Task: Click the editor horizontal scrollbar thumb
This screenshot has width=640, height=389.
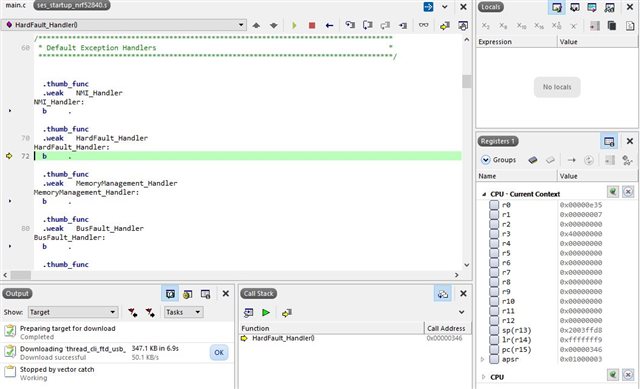Action: pyautogui.click(x=20, y=275)
